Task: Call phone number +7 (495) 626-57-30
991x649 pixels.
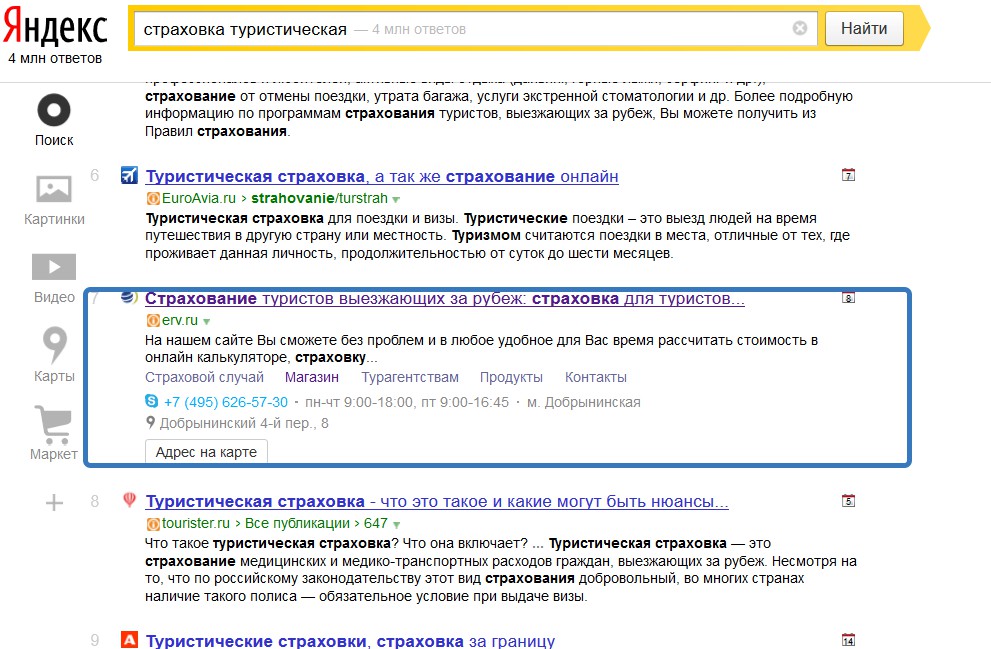Action: pyautogui.click(x=226, y=402)
